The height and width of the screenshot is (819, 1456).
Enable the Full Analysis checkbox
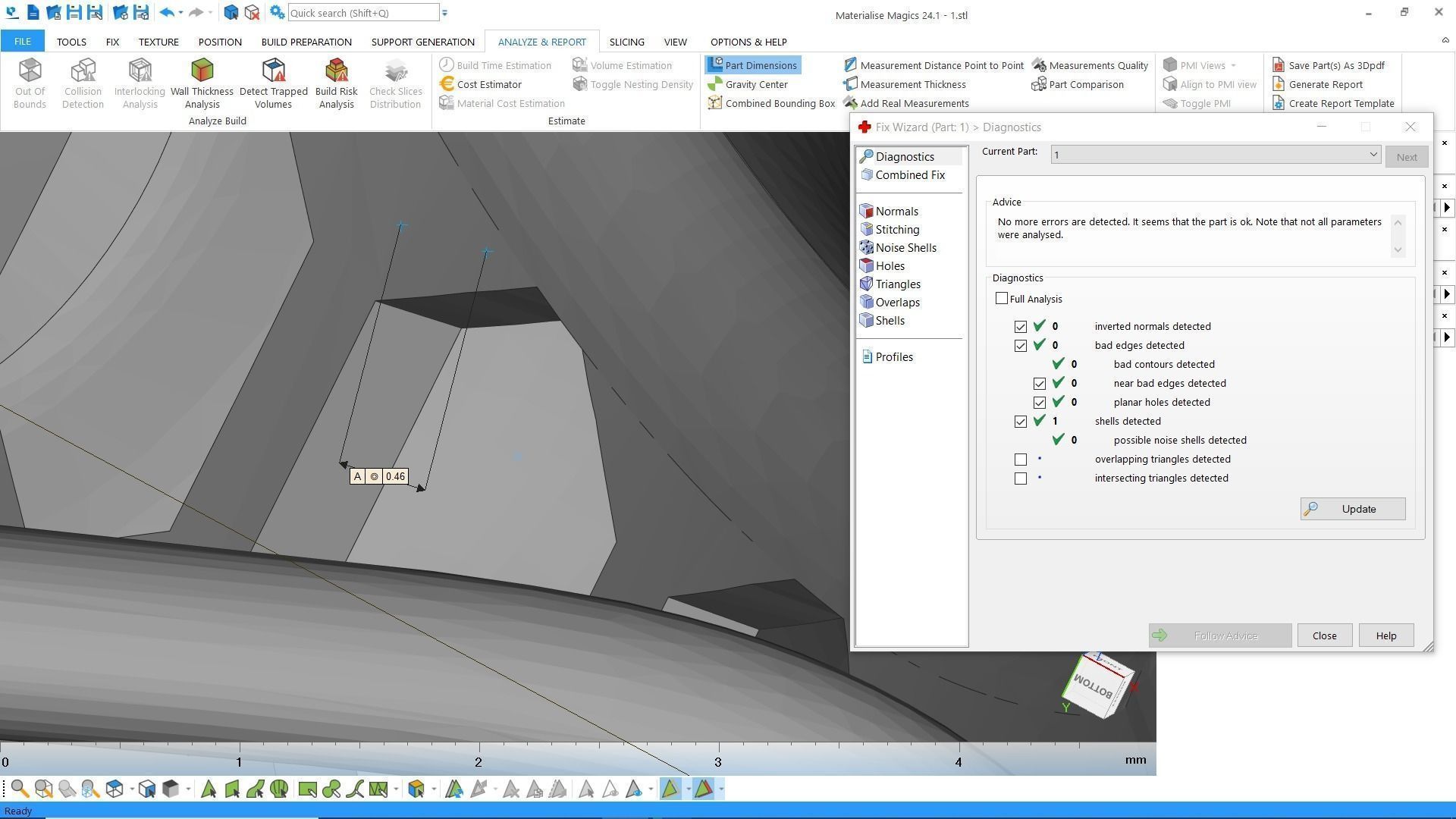(1002, 299)
